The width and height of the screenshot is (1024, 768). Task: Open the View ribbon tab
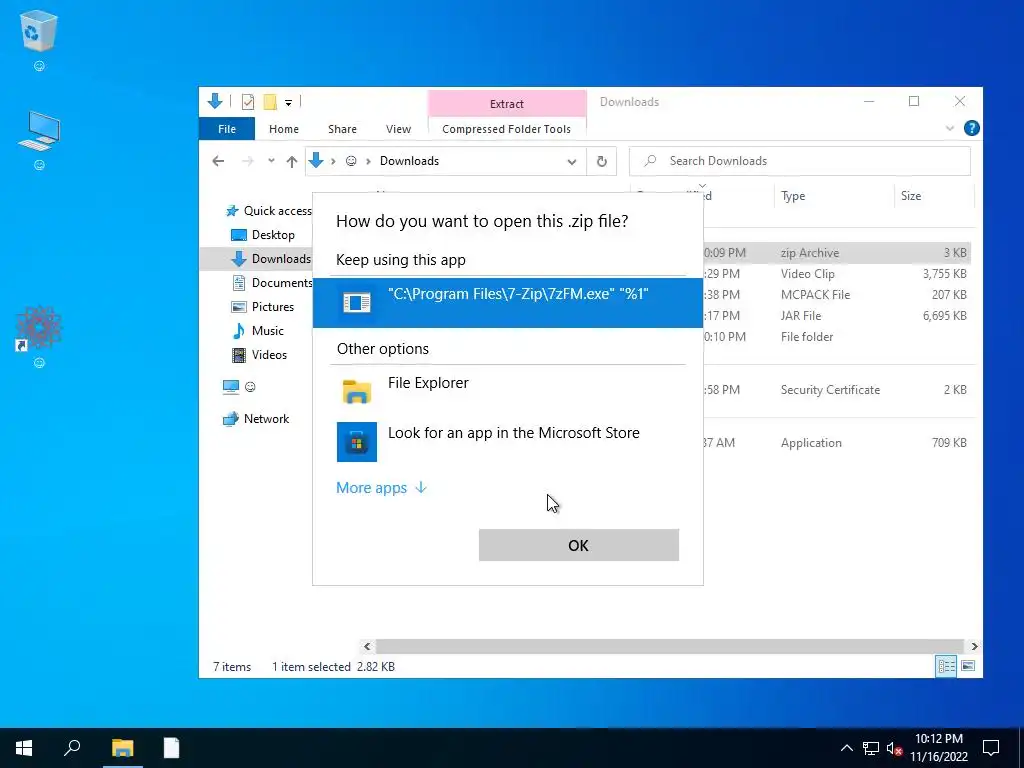398,129
